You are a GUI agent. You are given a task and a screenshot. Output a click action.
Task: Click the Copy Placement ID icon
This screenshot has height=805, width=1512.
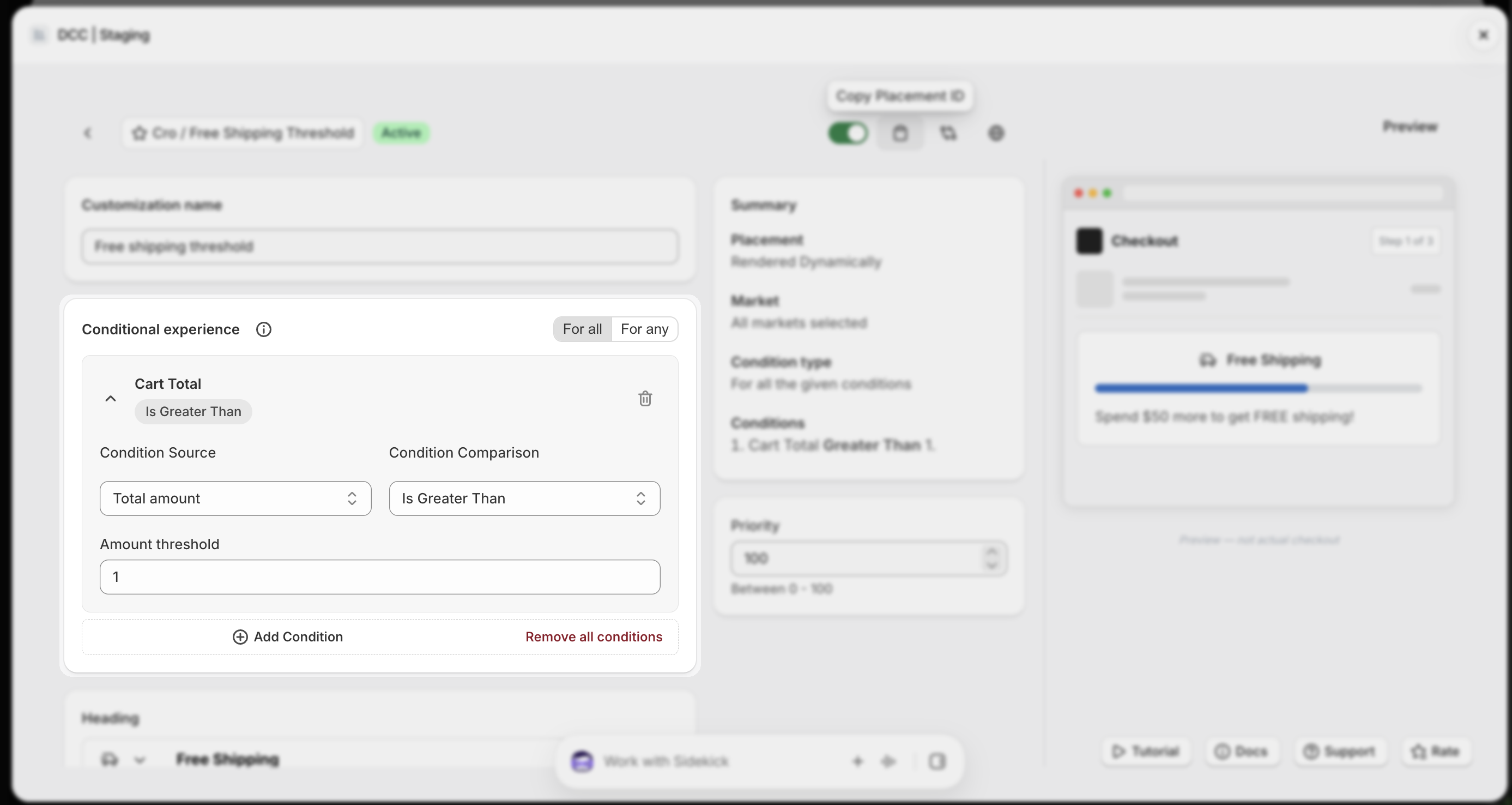[x=900, y=133]
